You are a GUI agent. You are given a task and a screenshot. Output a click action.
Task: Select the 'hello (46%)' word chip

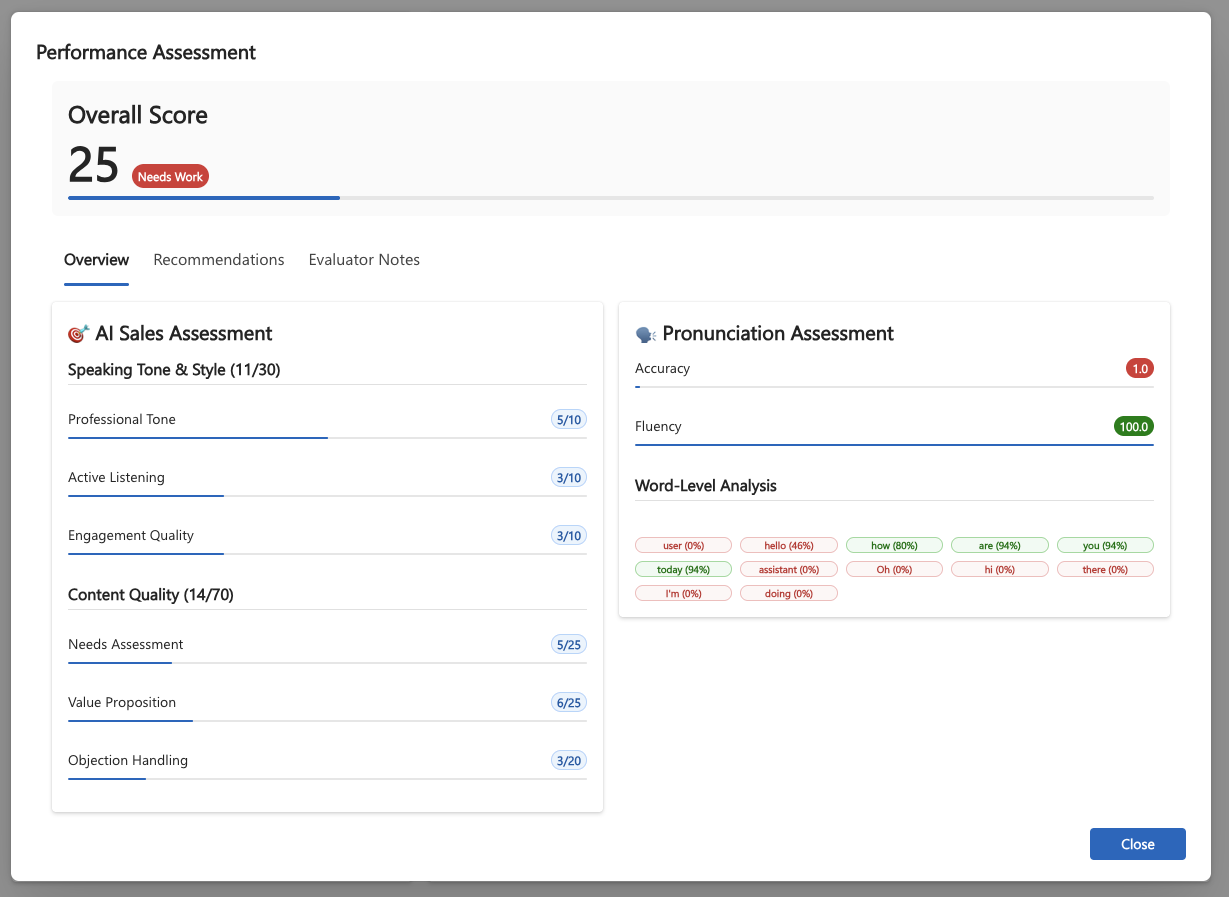click(788, 546)
